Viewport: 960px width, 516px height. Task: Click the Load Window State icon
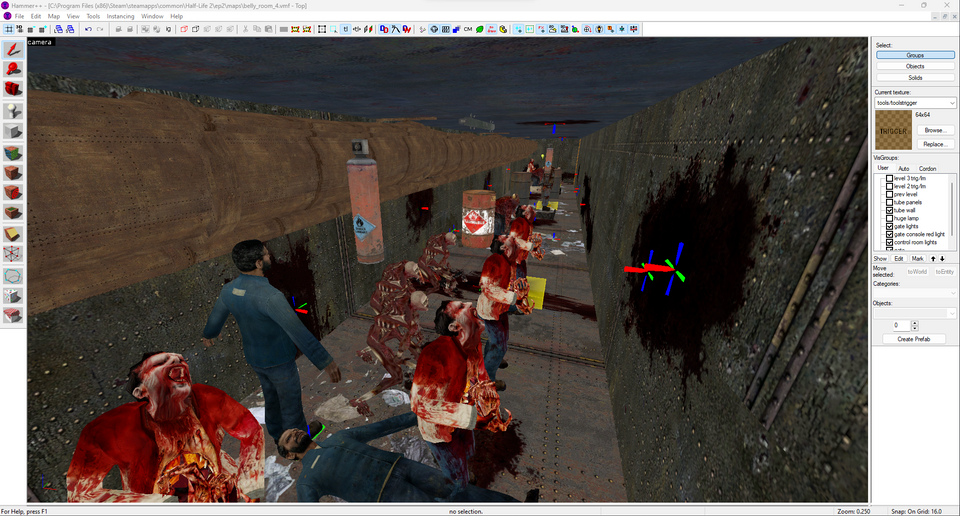(x=58, y=29)
